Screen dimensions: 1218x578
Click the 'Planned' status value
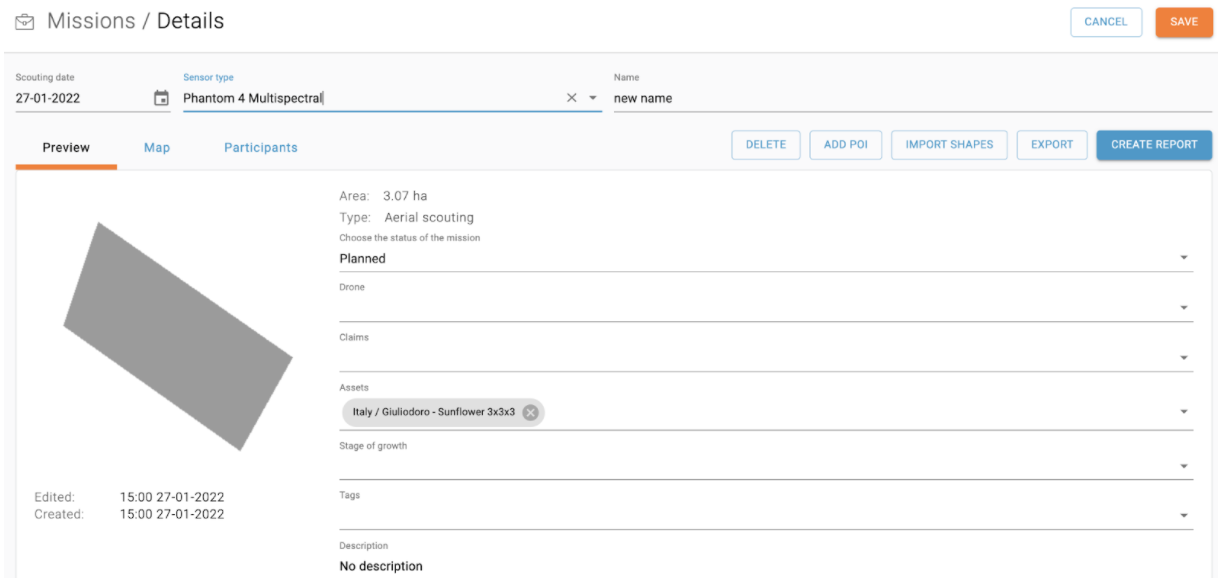(x=362, y=258)
